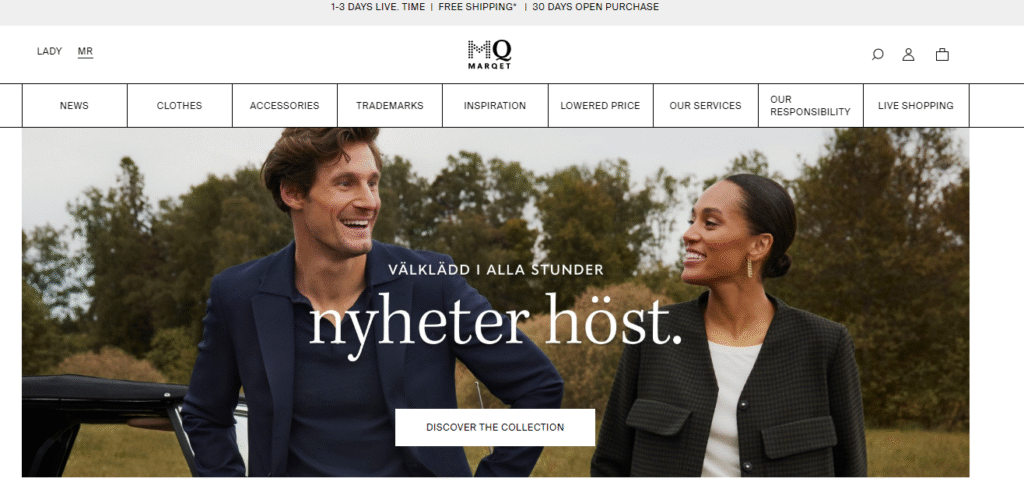This screenshot has width=1024, height=482.
Task: Open the OUR SERVICES menu
Action: coord(705,106)
